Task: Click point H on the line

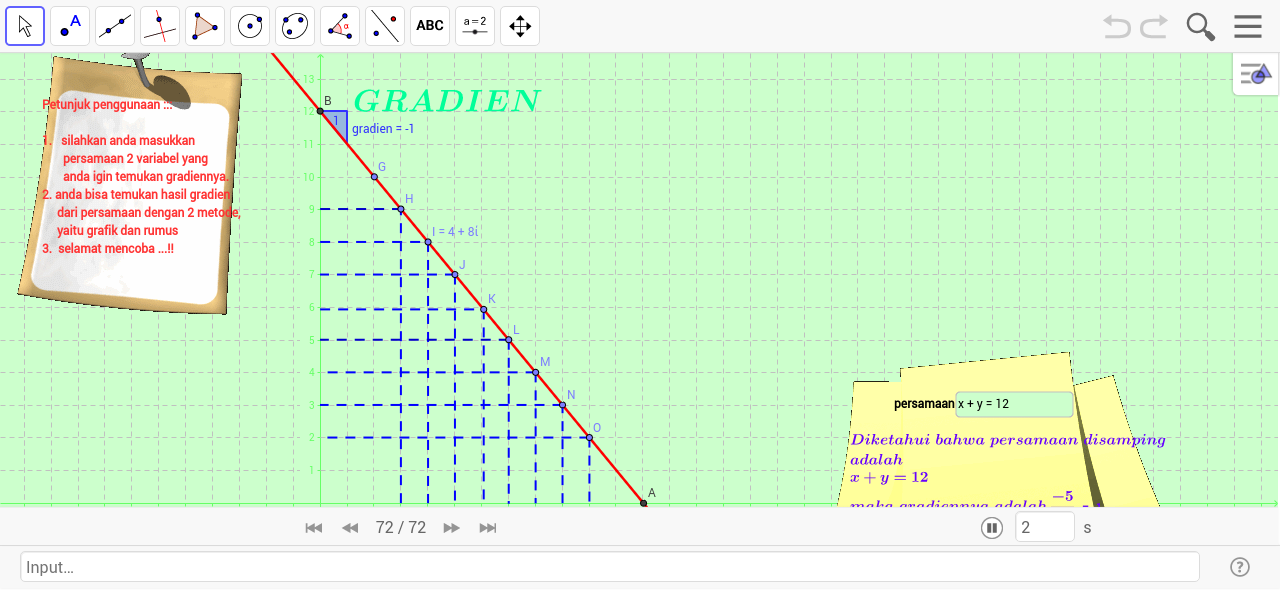Action: tap(401, 209)
